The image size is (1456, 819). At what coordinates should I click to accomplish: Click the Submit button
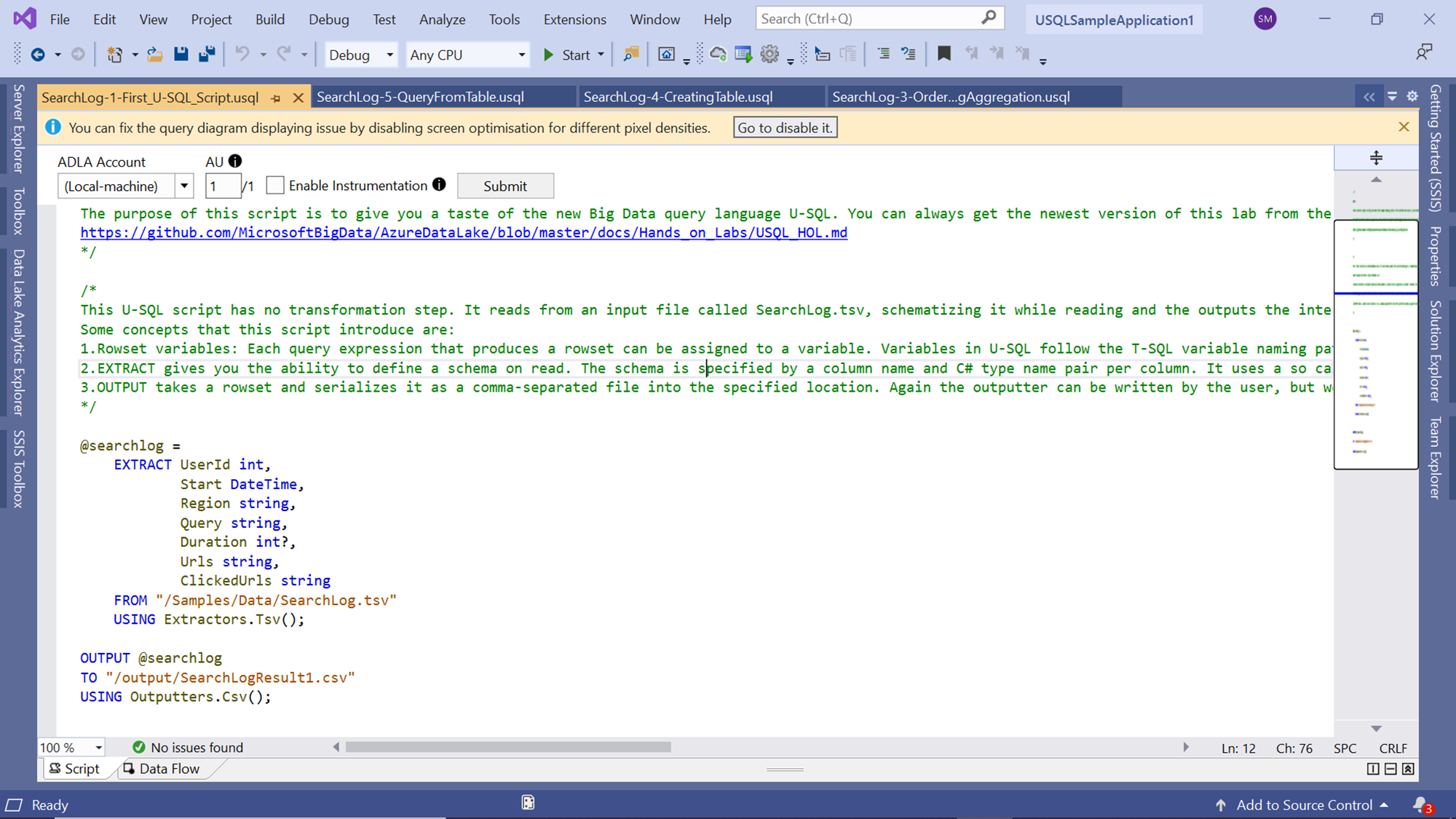point(505,186)
